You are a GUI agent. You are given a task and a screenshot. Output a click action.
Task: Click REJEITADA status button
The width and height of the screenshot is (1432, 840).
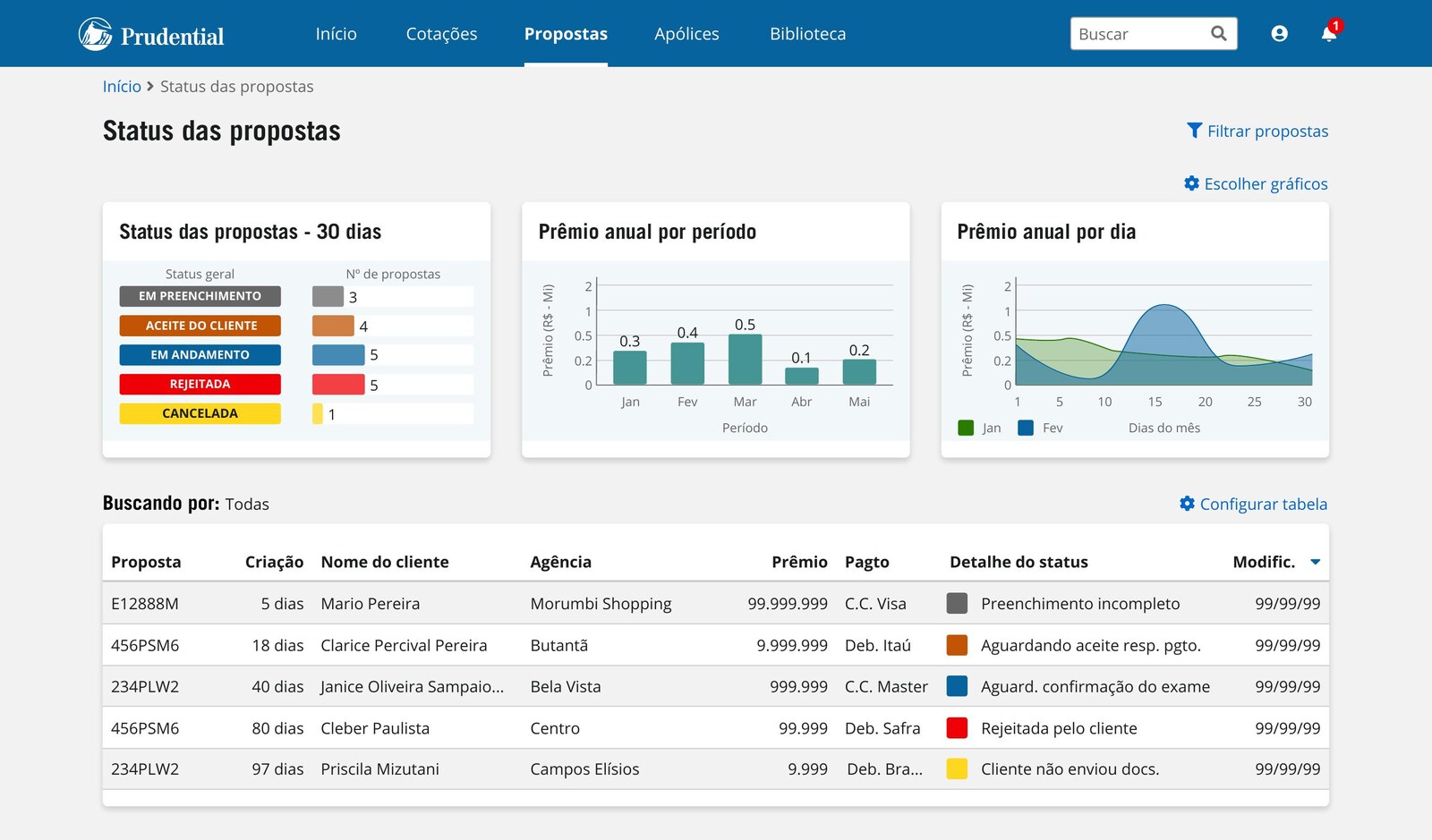(200, 384)
